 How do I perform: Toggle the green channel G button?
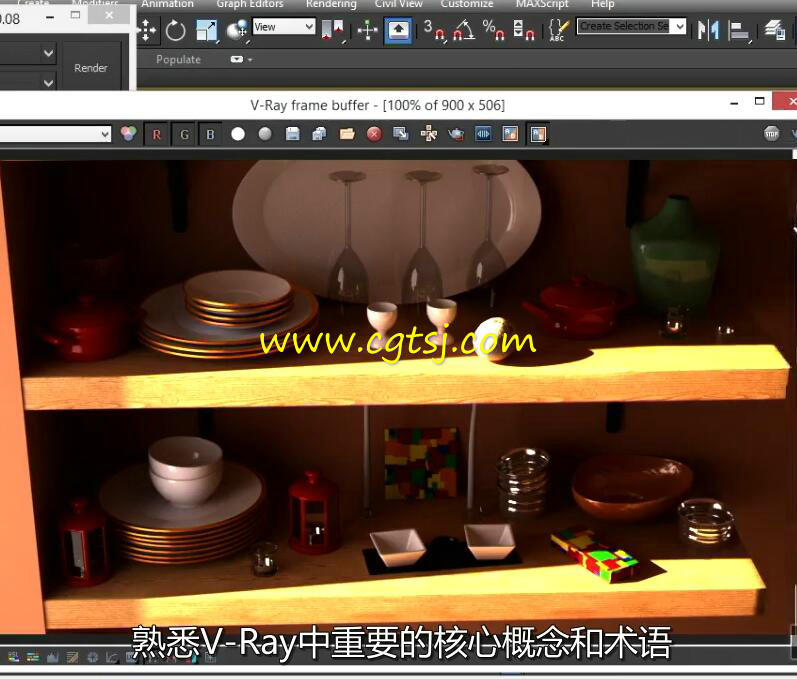coord(184,134)
